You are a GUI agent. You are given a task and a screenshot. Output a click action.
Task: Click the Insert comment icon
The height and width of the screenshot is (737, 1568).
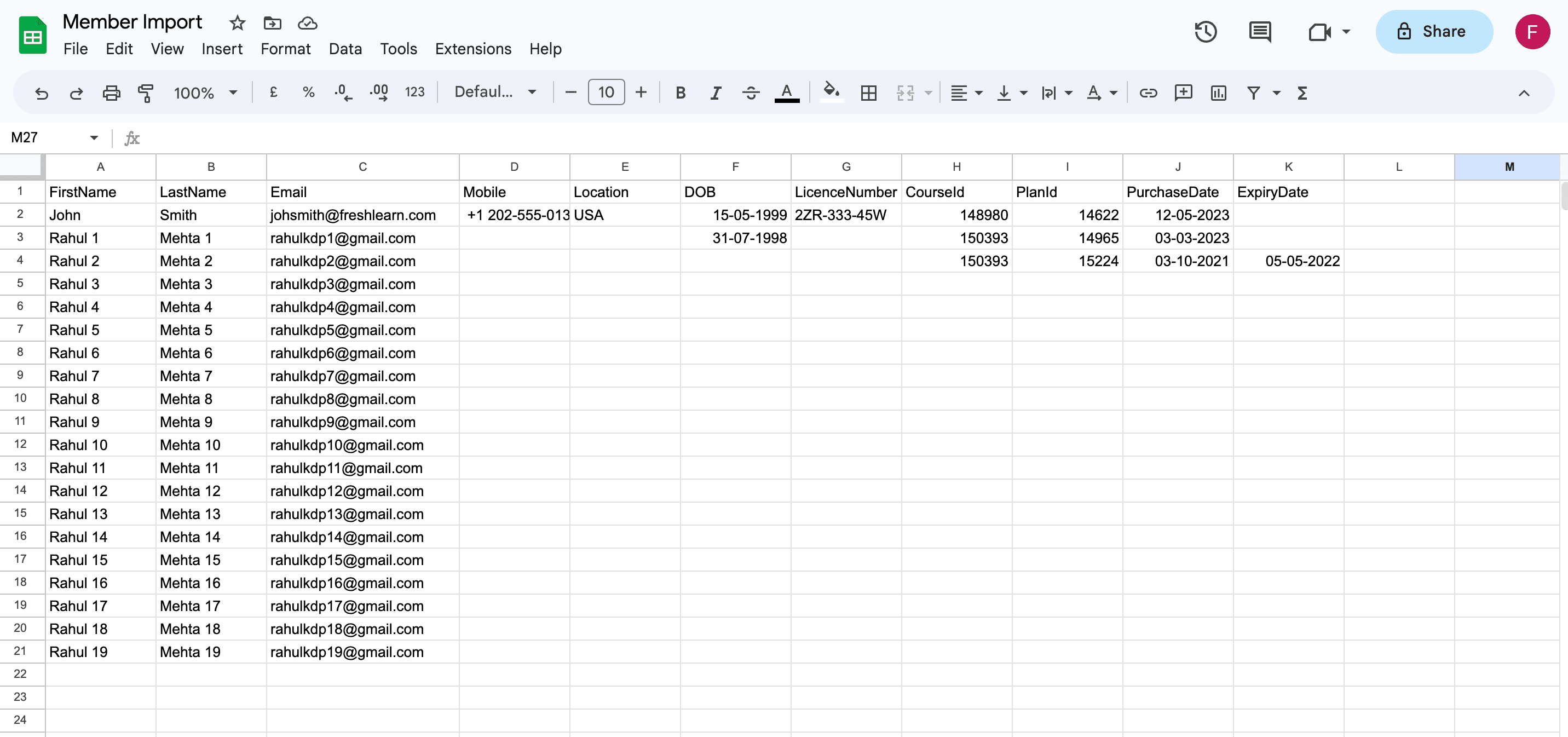point(1183,93)
